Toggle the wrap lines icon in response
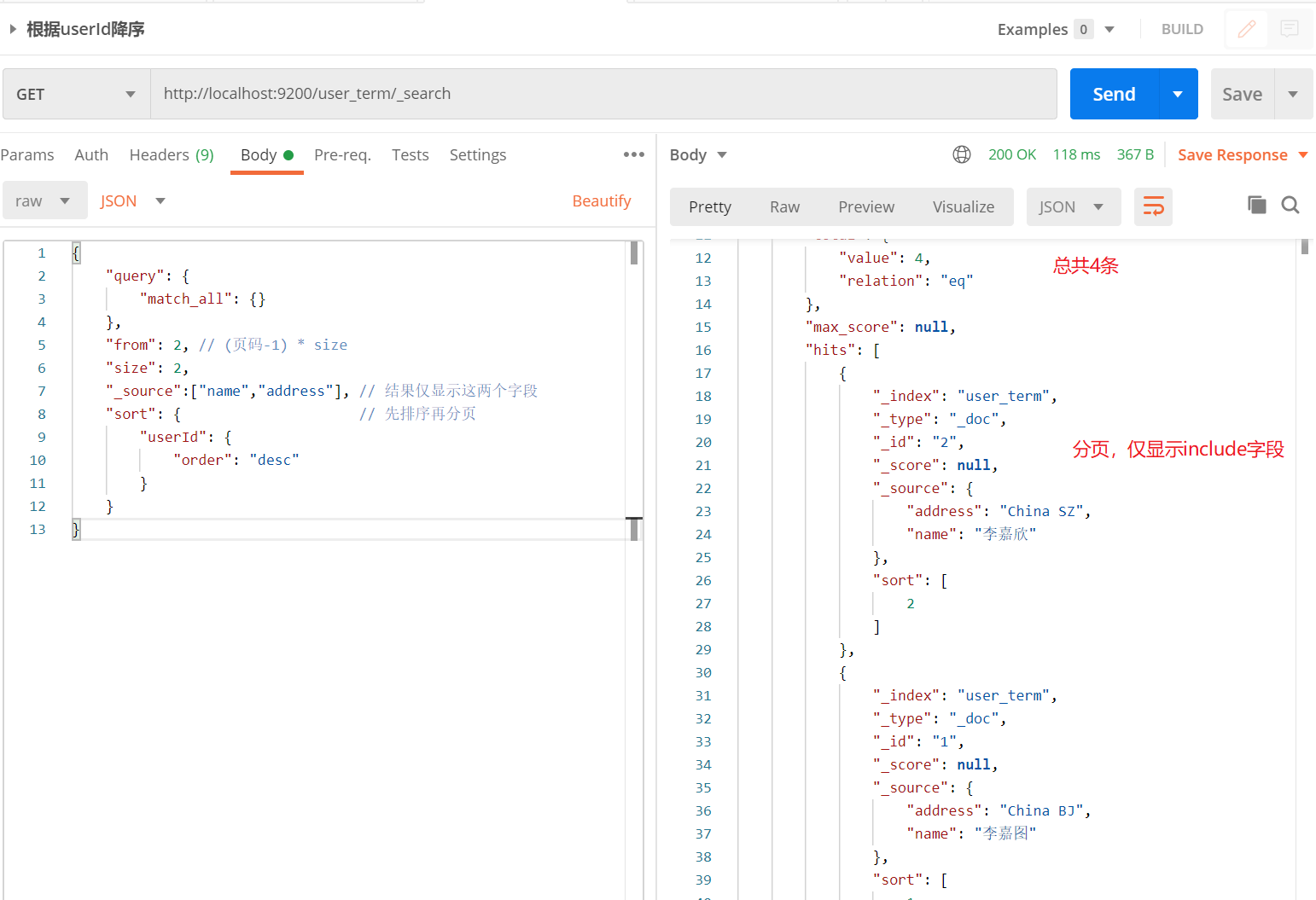 coord(1153,206)
